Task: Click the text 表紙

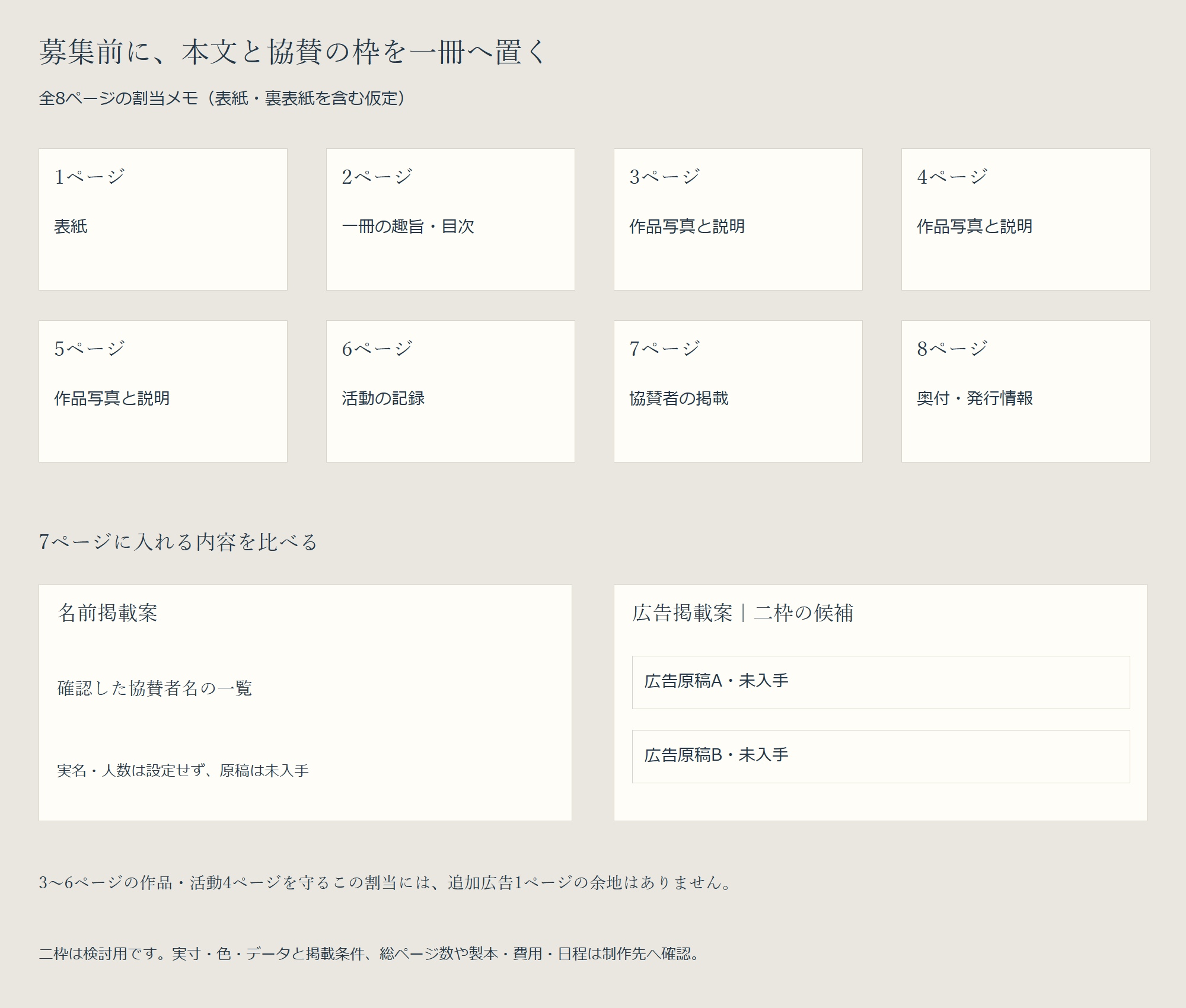Action: coord(71,226)
